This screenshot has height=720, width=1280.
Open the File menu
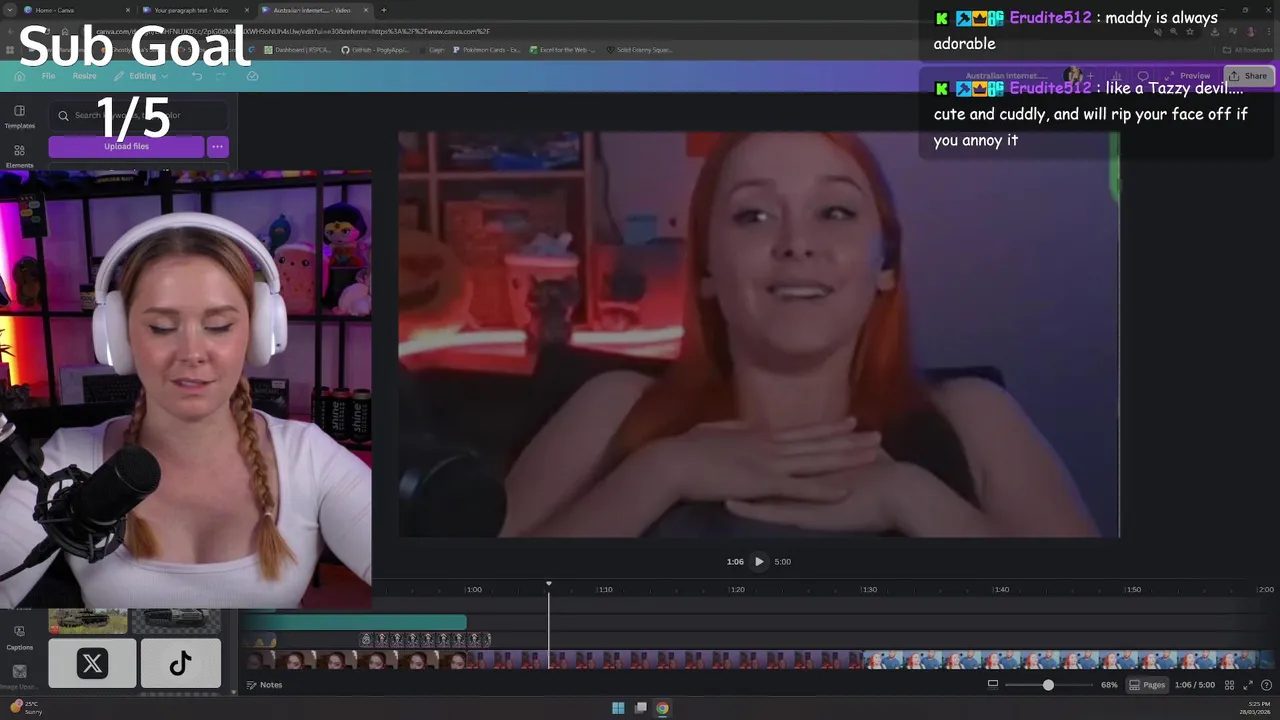click(x=48, y=76)
